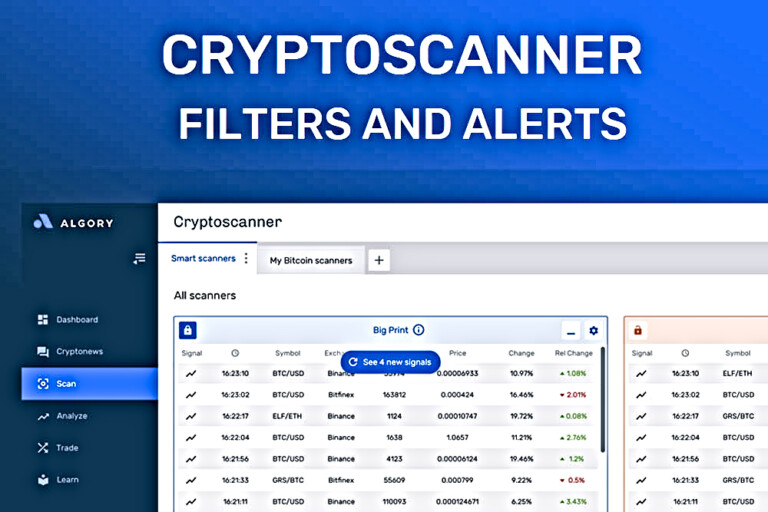Viewport: 768px width, 512px height.
Task: Toggle the red lock on second scanner
Action: point(638,331)
